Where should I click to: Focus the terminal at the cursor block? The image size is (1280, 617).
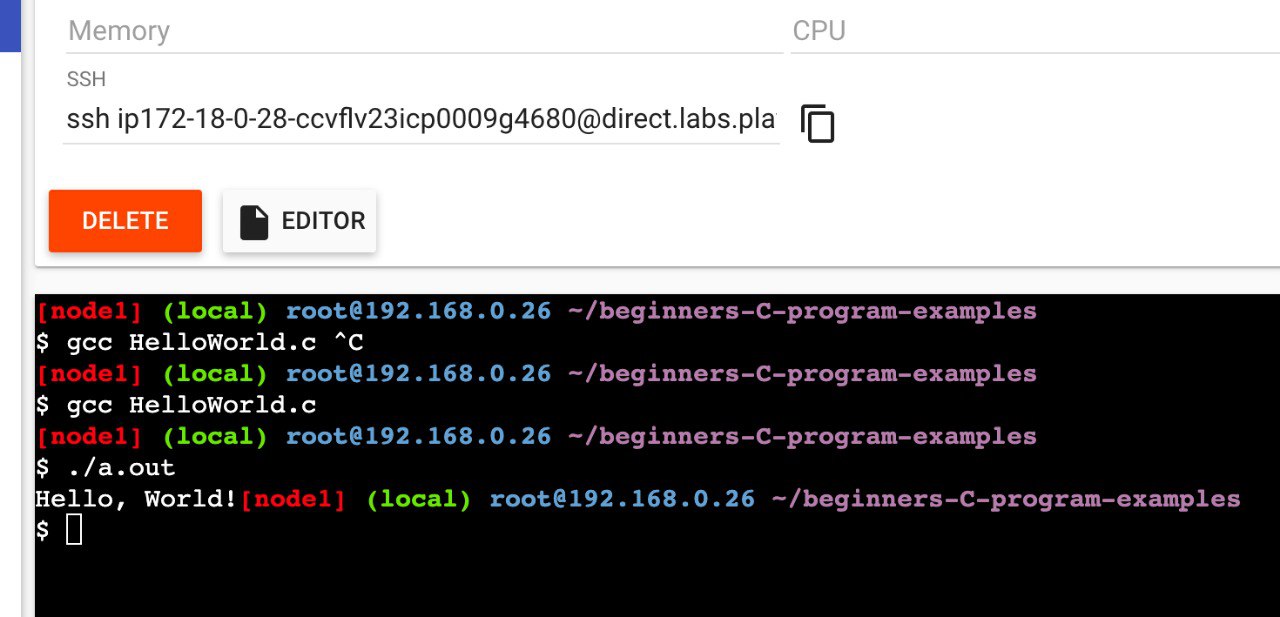[74, 530]
